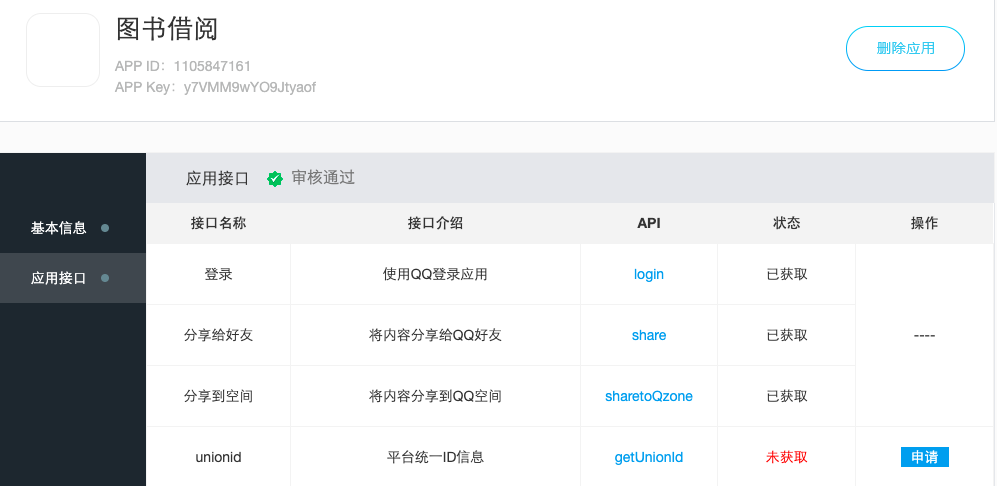Click the 未获取 status for unionid
The width and height of the screenshot is (997, 486).
pyautogui.click(x=786, y=457)
